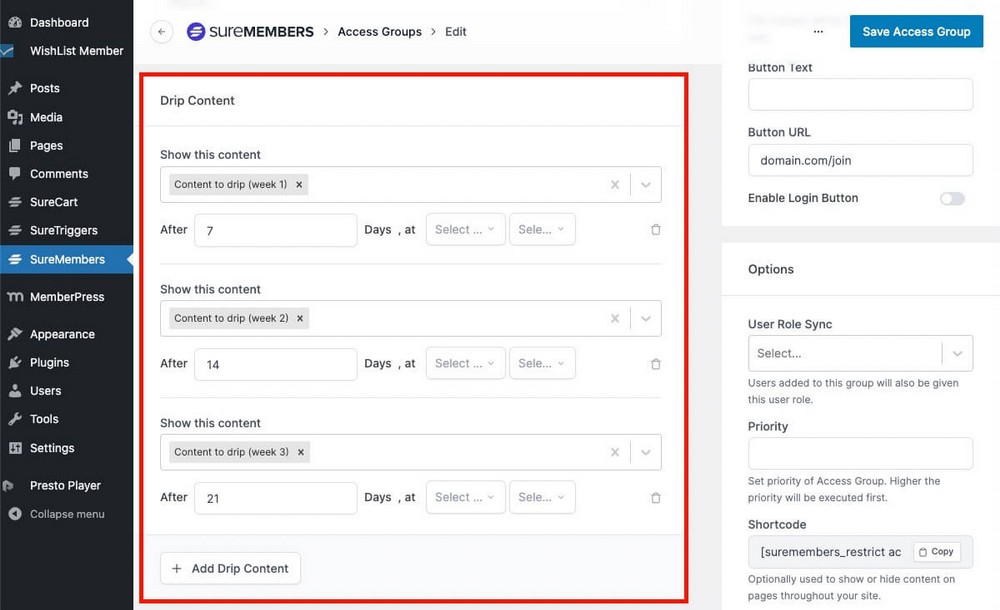Open second time select for 14-day drip
The width and height of the screenshot is (1000, 610).
click(542, 363)
